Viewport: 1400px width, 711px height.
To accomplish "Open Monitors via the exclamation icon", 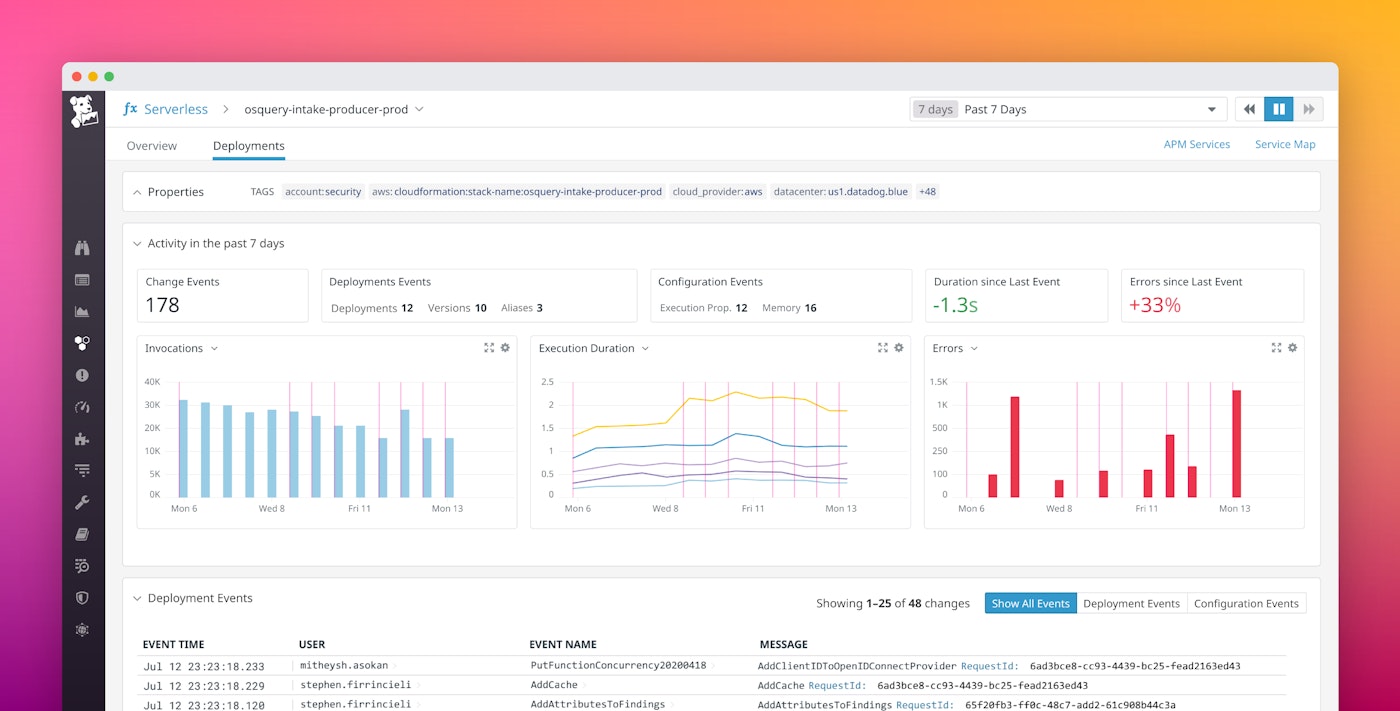I will click(x=83, y=375).
